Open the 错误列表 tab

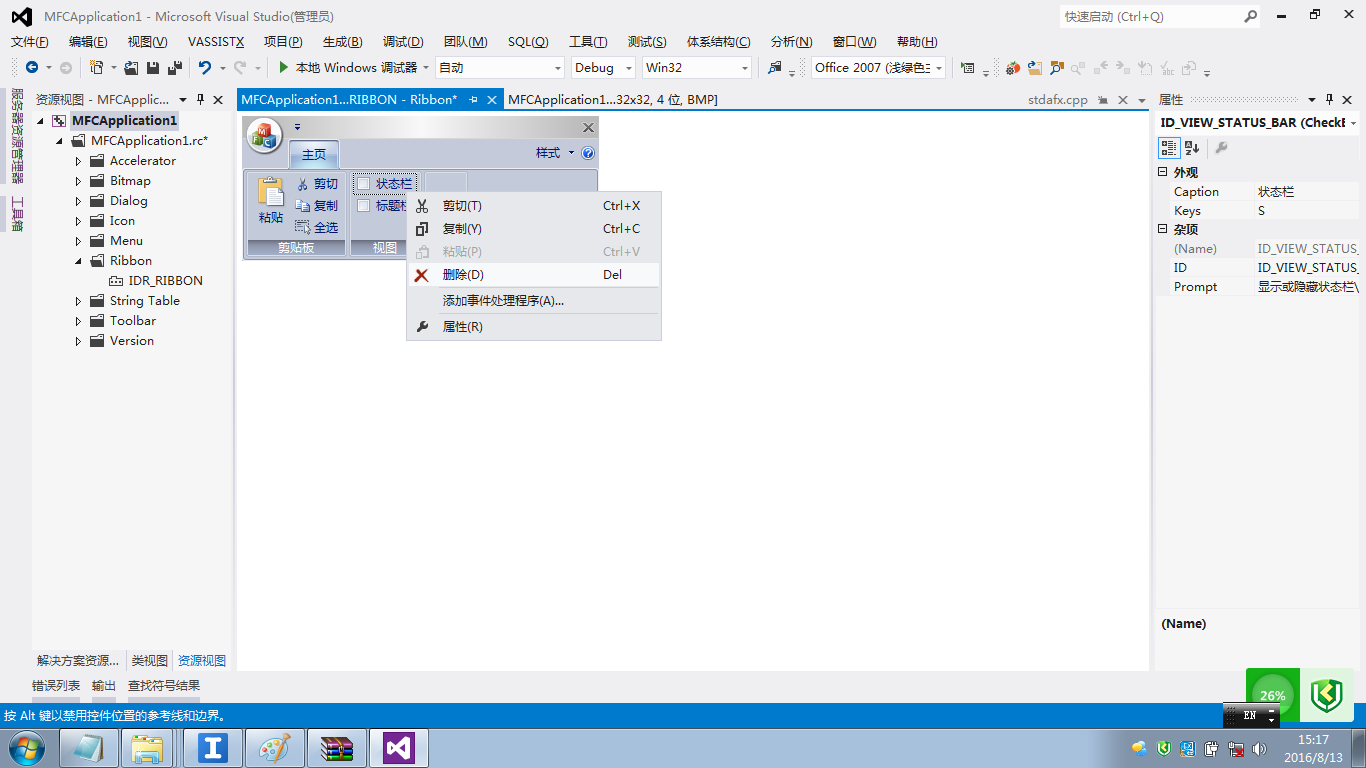coord(56,686)
